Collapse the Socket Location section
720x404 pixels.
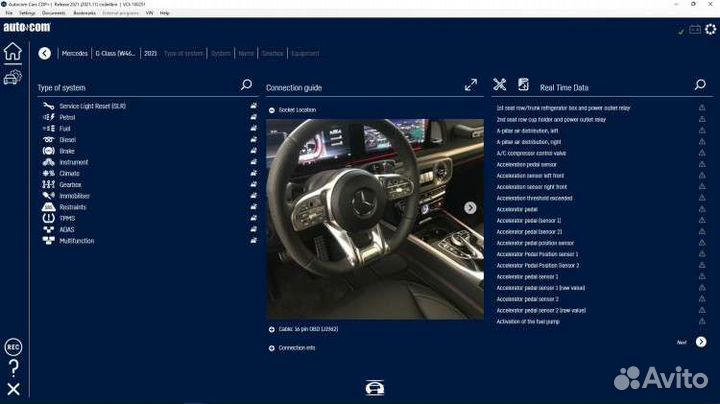272,110
